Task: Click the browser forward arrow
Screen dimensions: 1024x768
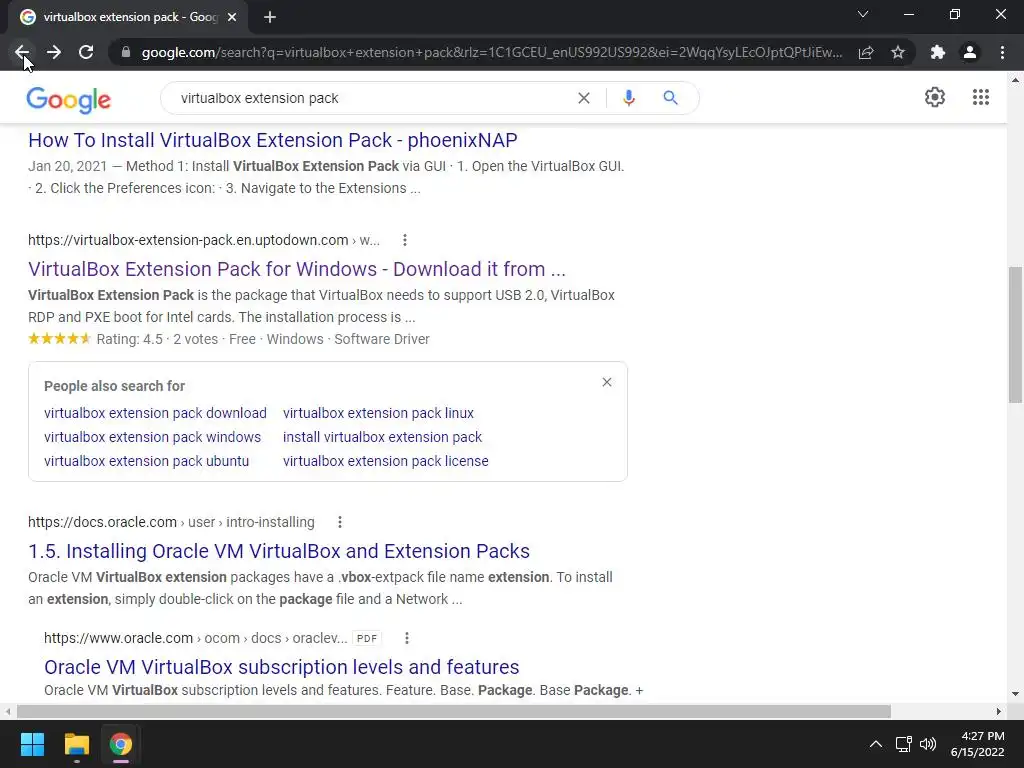Action: coord(54,52)
